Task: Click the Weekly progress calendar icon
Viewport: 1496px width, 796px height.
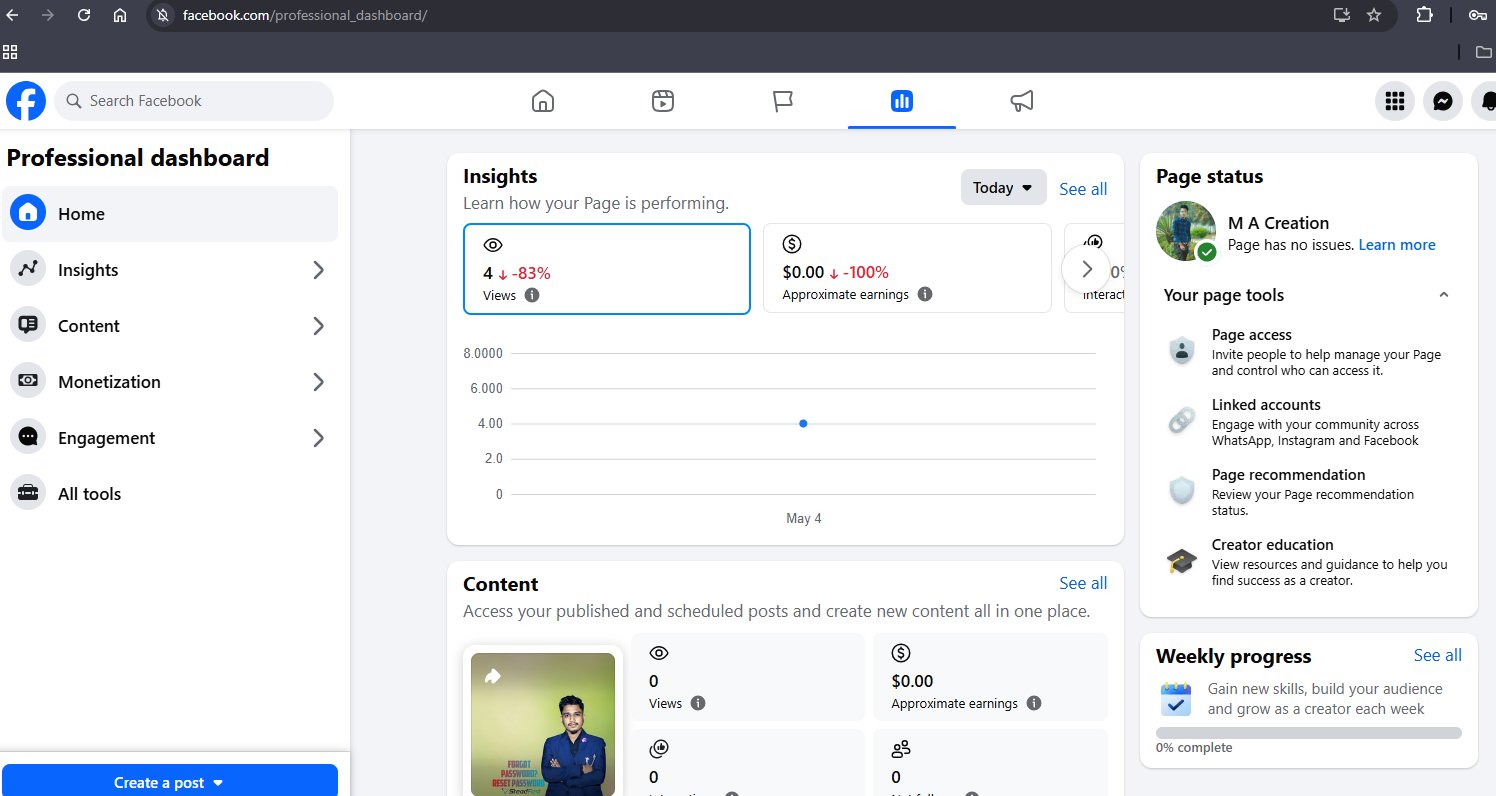Action: pyautogui.click(x=1175, y=699)
